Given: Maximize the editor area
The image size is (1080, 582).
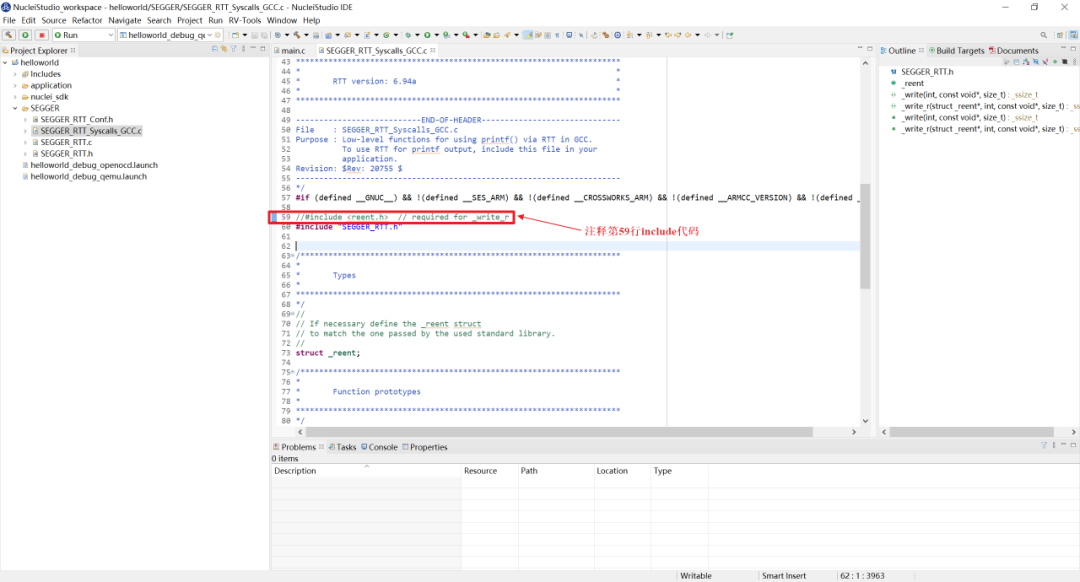Looking at the screenshot, I should click(869, 49).
